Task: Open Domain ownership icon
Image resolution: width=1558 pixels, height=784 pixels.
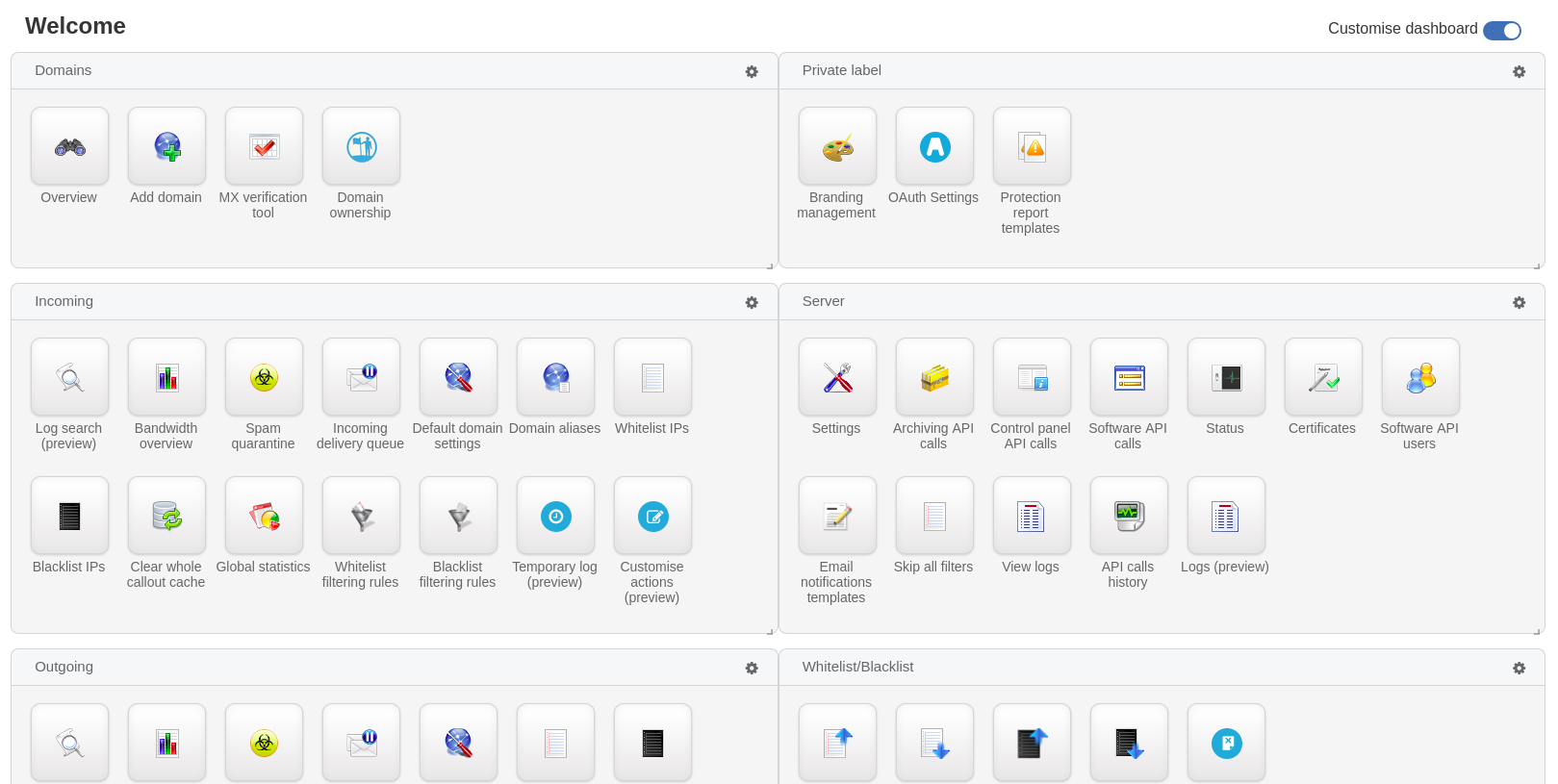Action: click(361, 146)
